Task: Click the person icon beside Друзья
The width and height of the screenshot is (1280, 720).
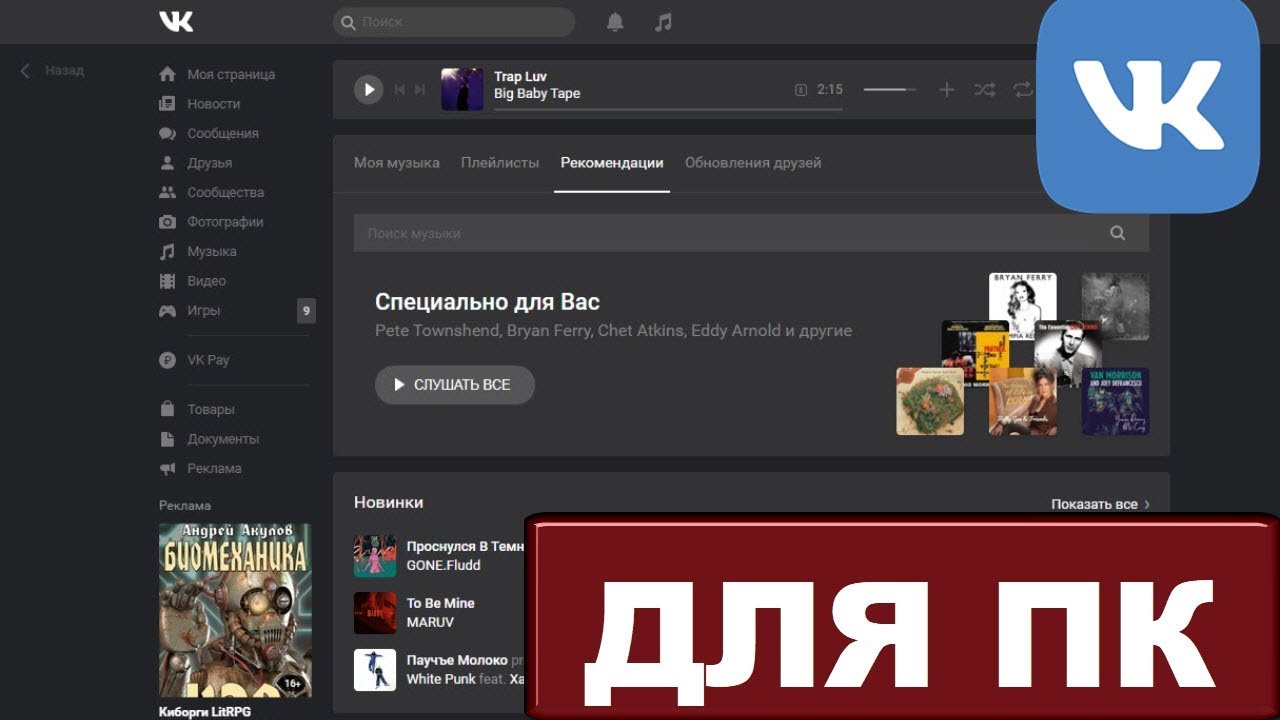Action: coord(168,163)
